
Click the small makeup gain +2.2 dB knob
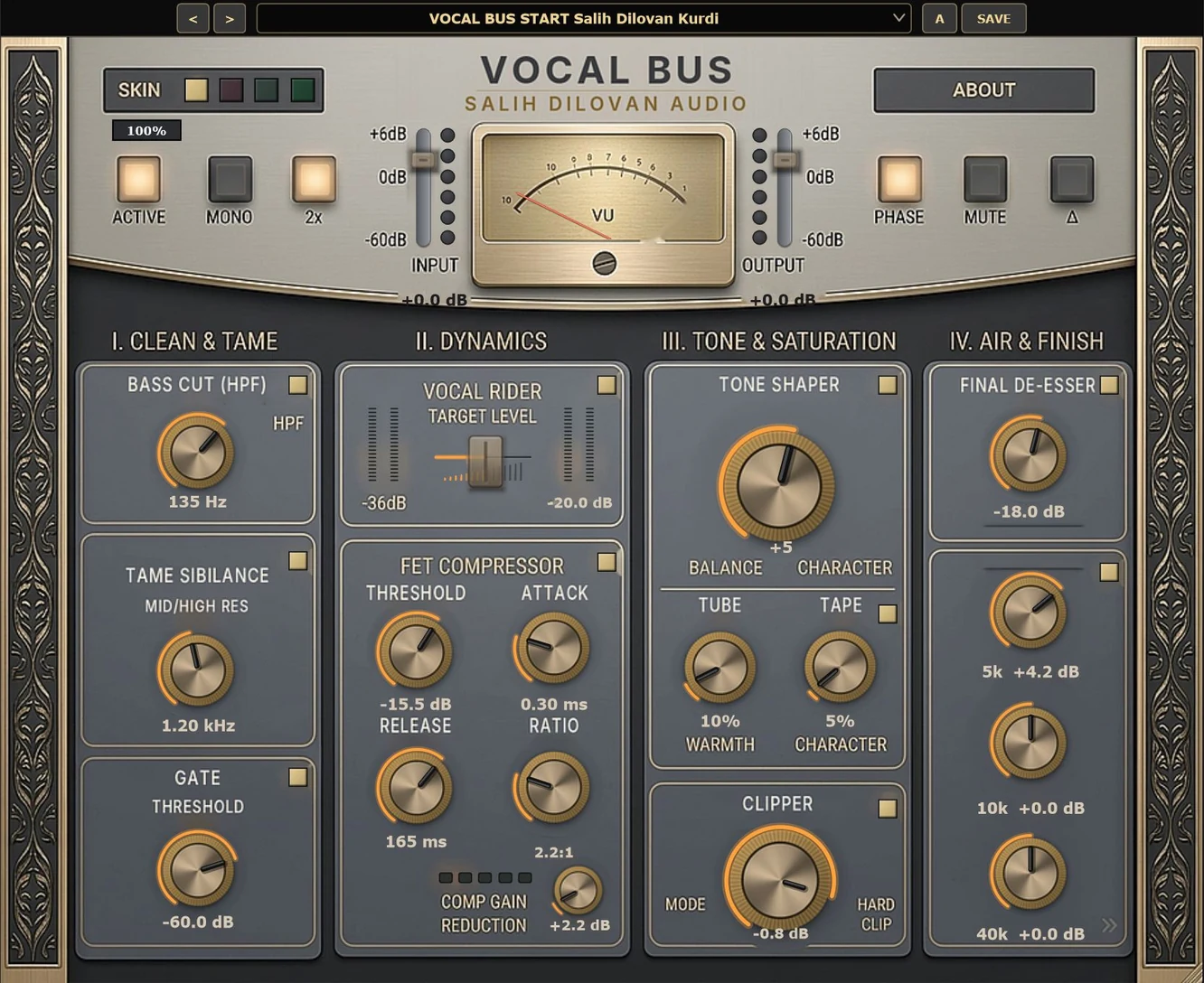(578, 890)
